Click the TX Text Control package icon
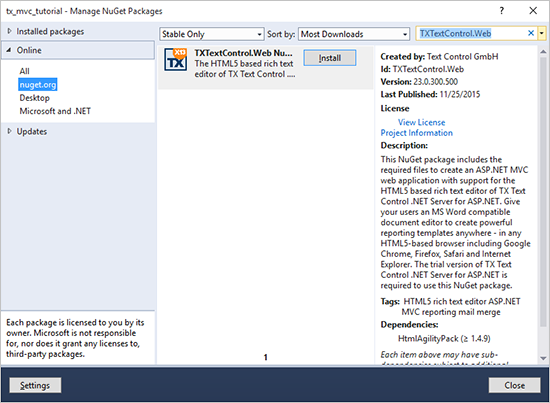Viewport: 550px width, 403px height. (176, 60)
